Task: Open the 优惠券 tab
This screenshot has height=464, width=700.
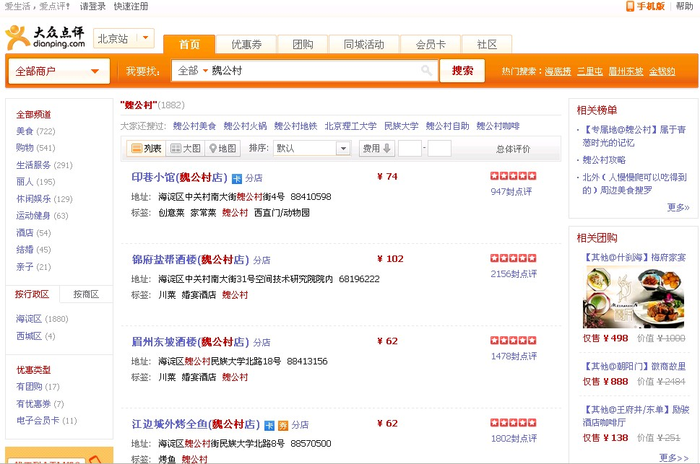Action: 246,44
